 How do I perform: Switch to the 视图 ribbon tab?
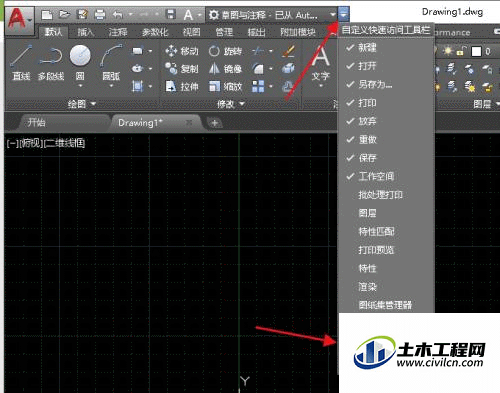[x=191, y=32]
